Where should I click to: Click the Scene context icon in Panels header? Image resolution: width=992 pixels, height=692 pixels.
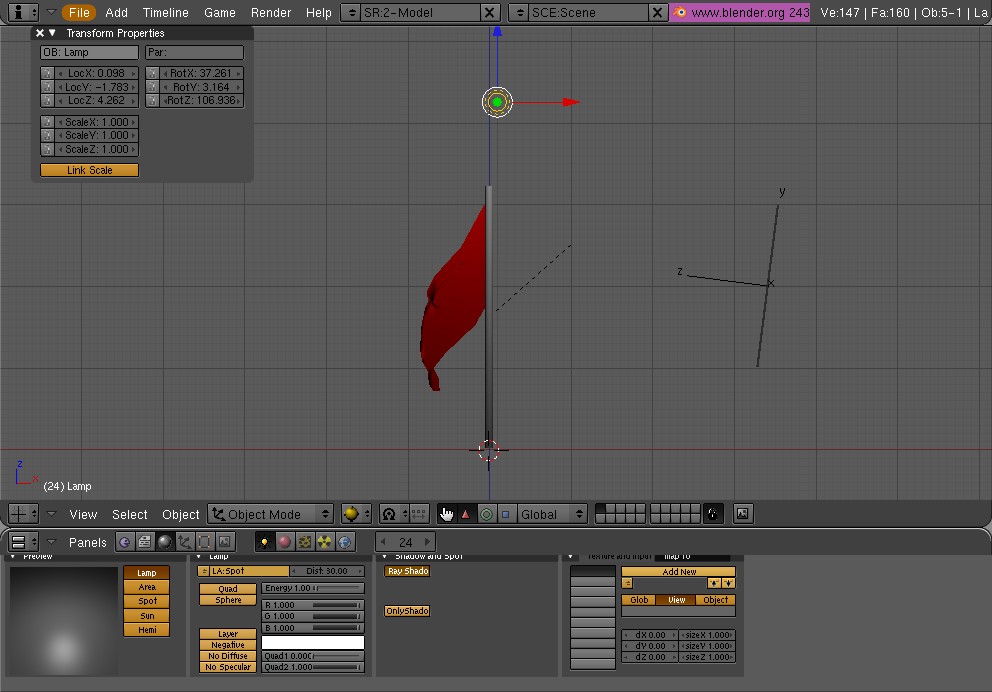pyautogui.click(x=225, y=542)
